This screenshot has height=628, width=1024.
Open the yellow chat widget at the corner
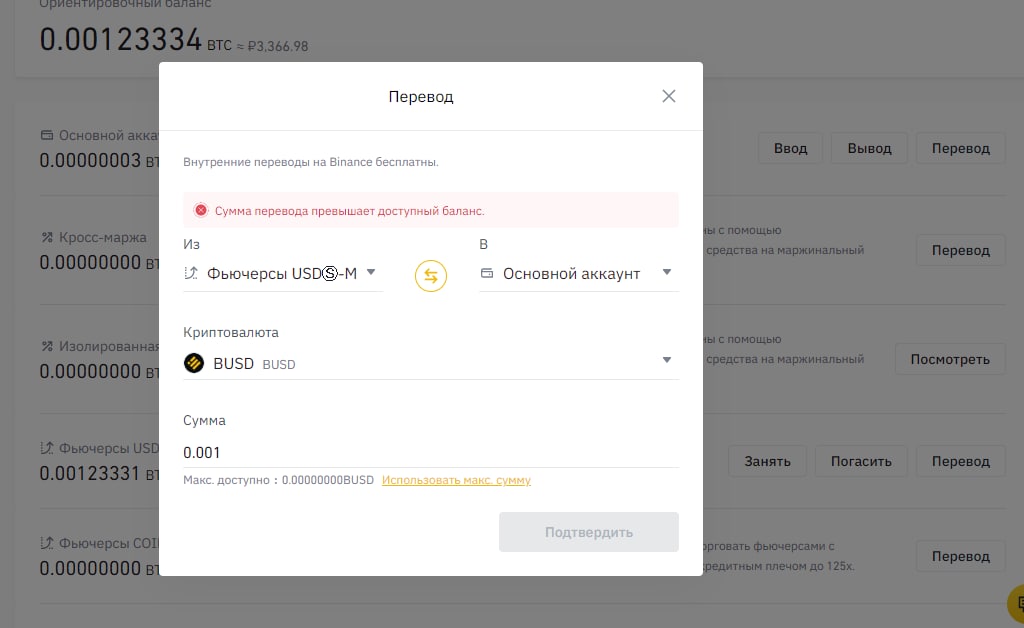[x=1017, y=604]
